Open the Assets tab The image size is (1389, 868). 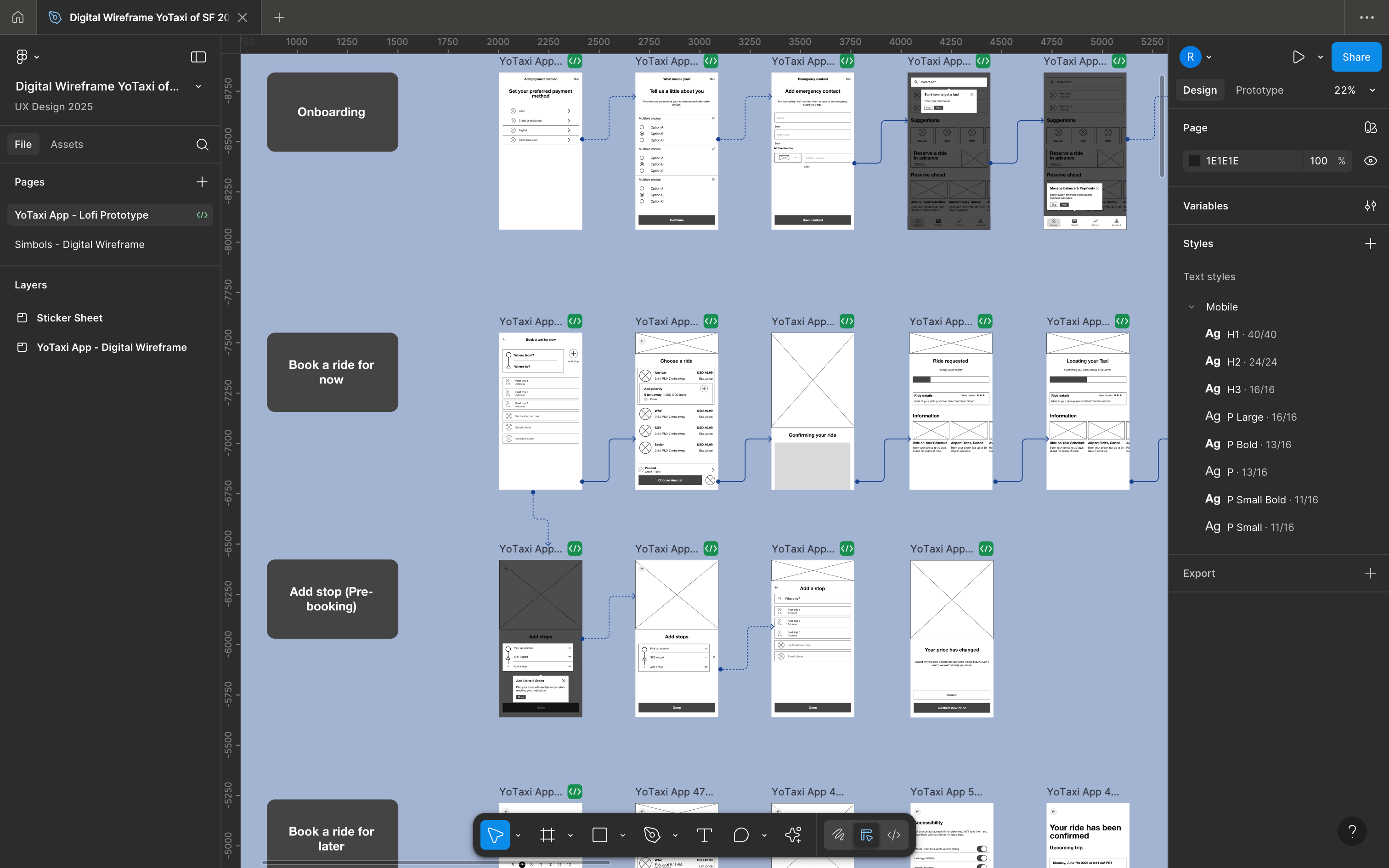(x=67, y=144)
